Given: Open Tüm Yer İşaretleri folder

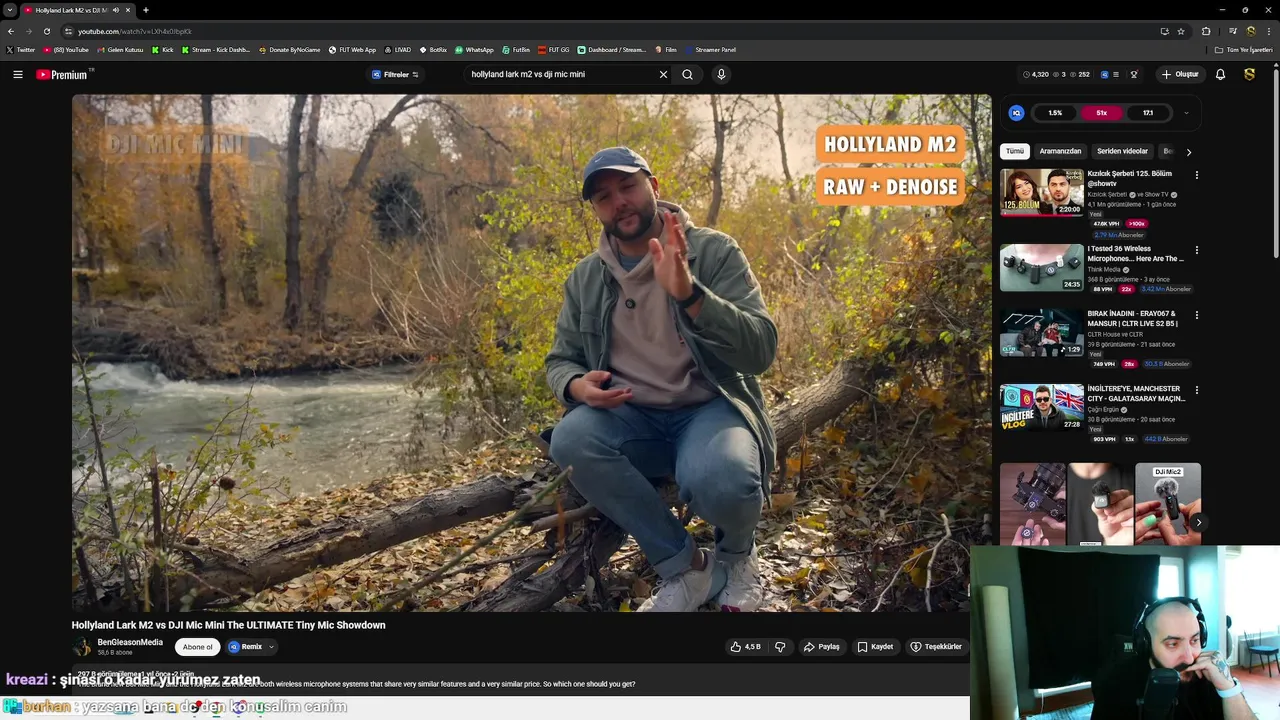Looking at the screenshot, I should pyautogui.click(x=1244, y=50).
